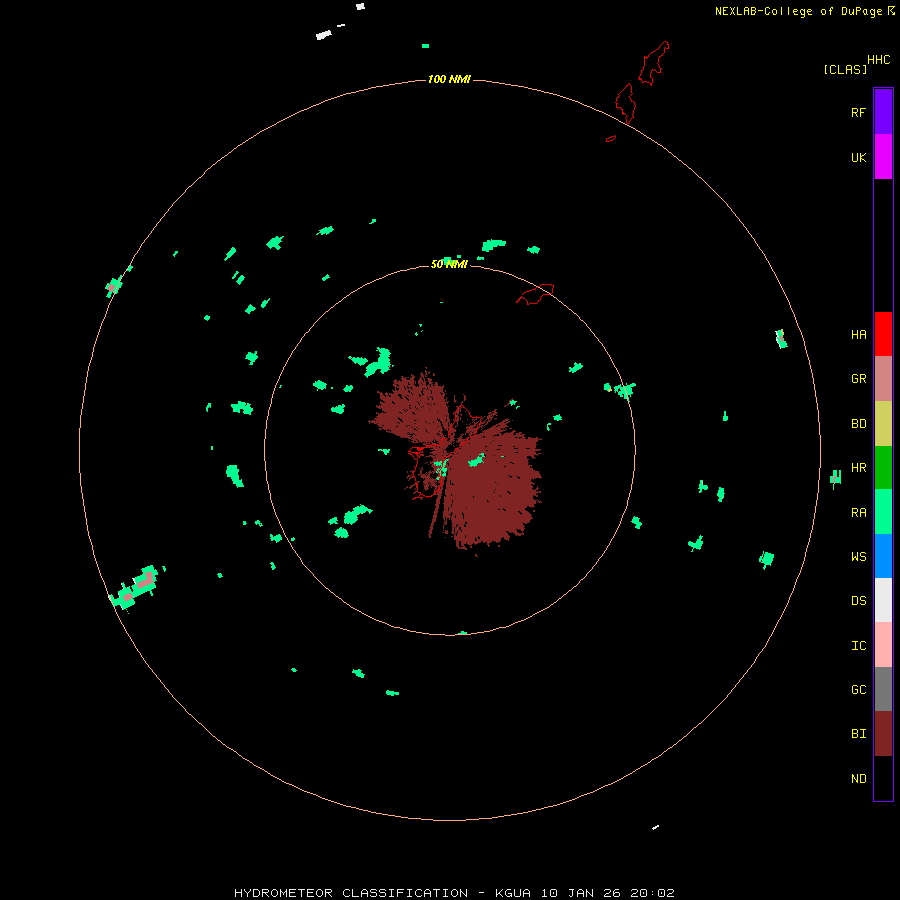Click the HHC product code text
Screen dimensions: 900x900
click(878, 60)
